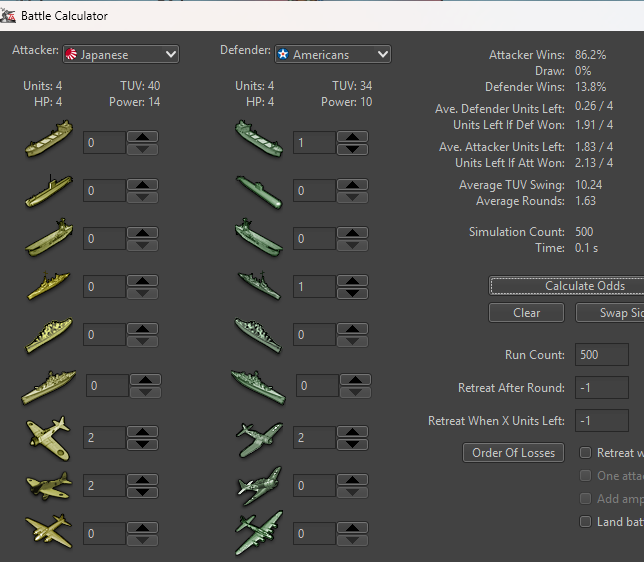Viewport: 644px width, 562px height.
Task: Click the Japanese tactical bomber quantity field
Action: pos(104,486)
